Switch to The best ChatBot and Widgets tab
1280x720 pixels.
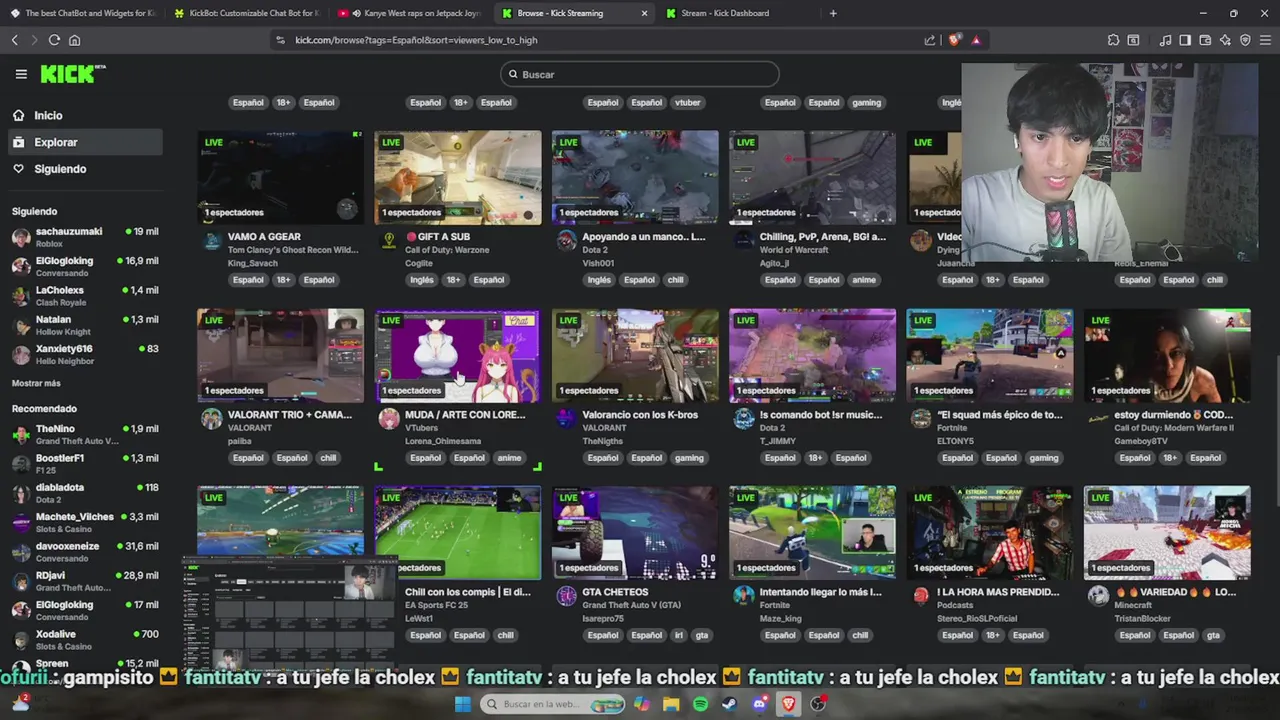pyautogui.click(x=82, y=13)
